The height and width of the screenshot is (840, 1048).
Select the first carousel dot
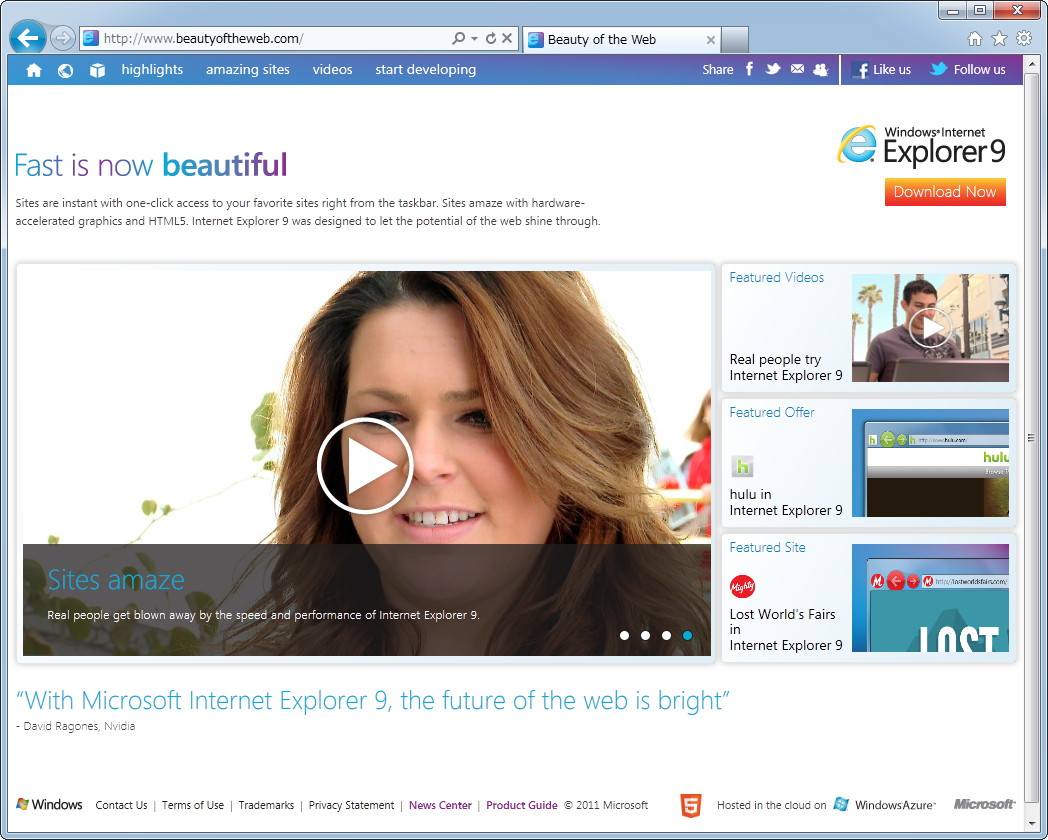coord(624,635)
